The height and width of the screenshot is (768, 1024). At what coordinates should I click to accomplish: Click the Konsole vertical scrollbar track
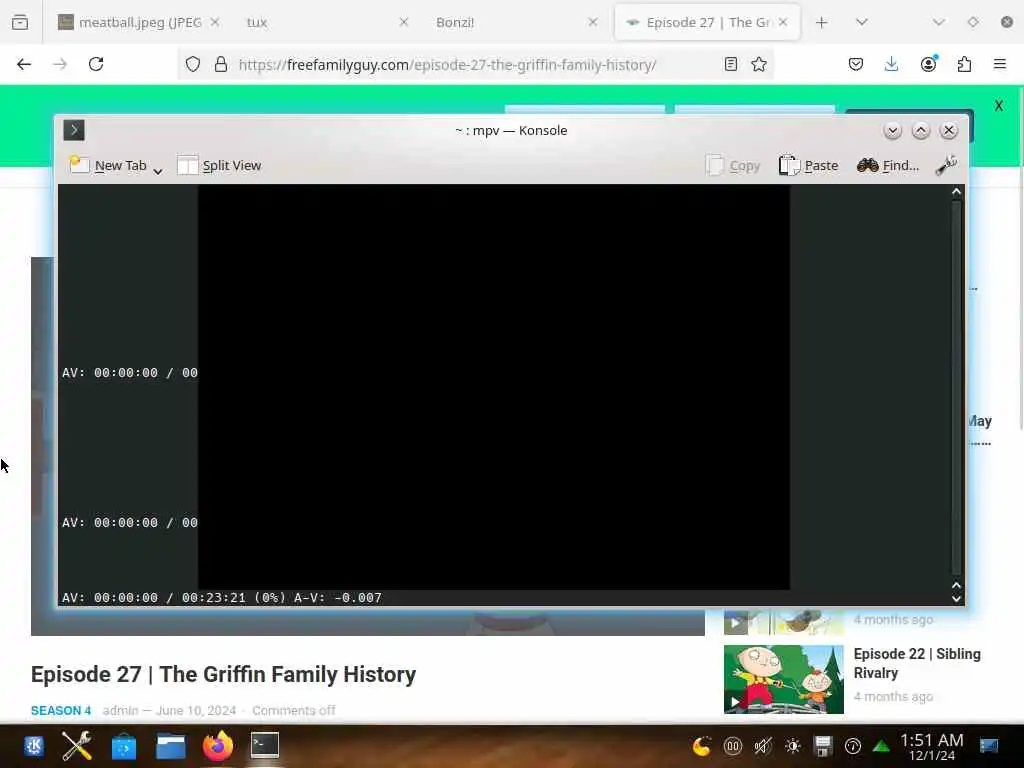pyautogui.click(x=956, y=388)
